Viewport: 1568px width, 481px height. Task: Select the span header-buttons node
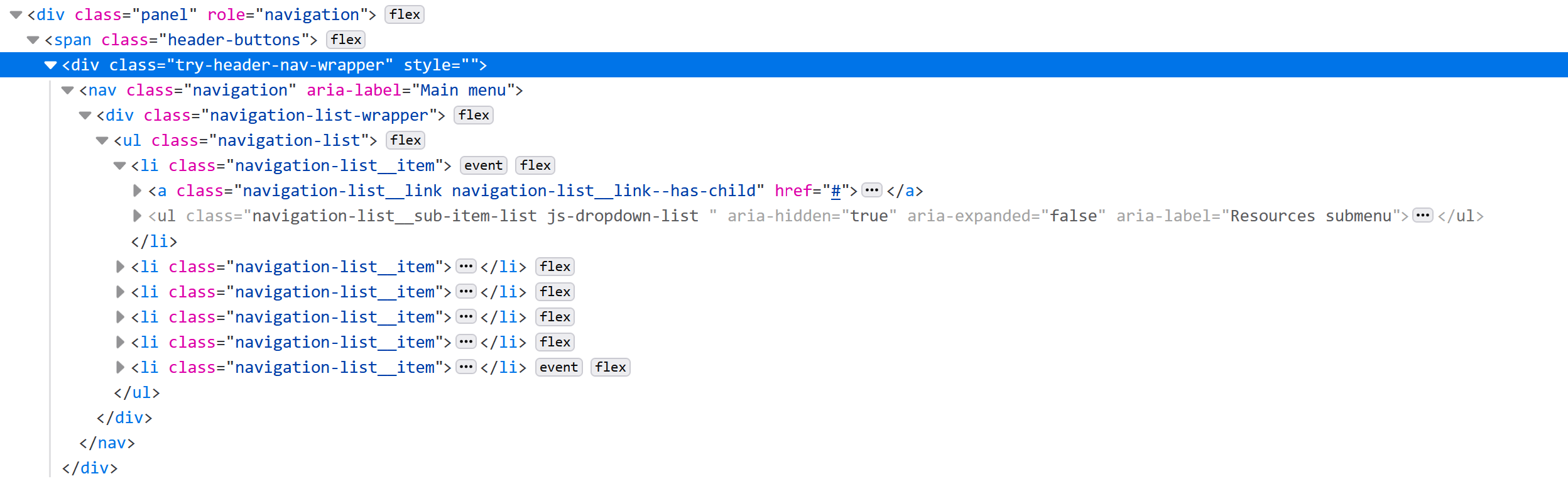pyautogui.click(x=181, y=40)
